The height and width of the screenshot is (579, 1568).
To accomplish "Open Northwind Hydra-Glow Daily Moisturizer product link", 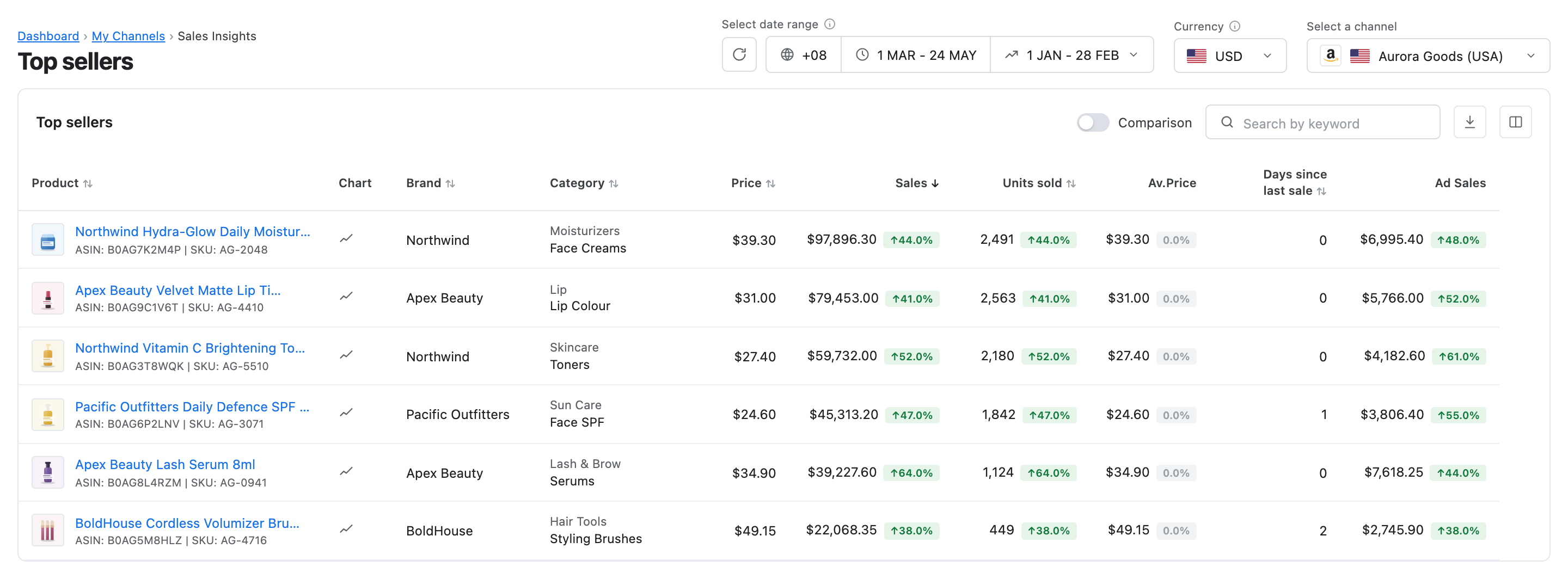I will coord(192,231).
